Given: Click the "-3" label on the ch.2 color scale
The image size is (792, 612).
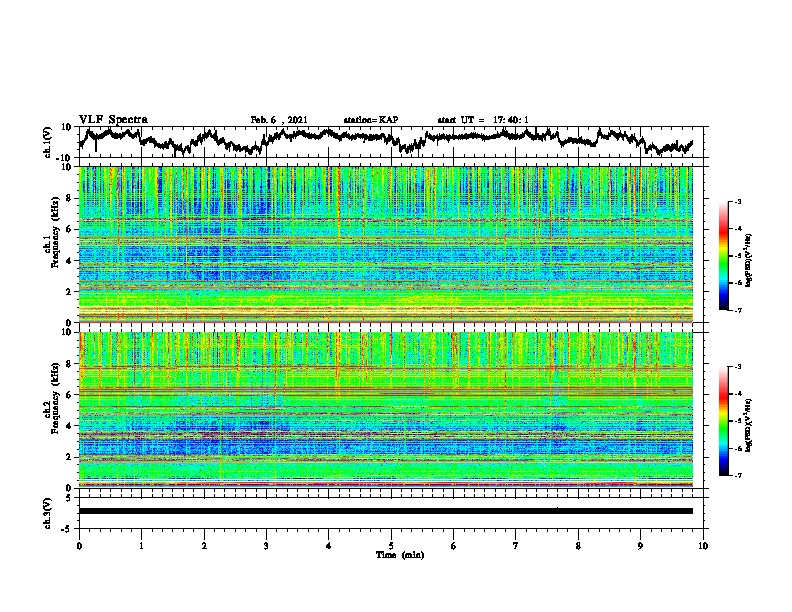Looking at the screenshot, I should (x=738, y=367).
